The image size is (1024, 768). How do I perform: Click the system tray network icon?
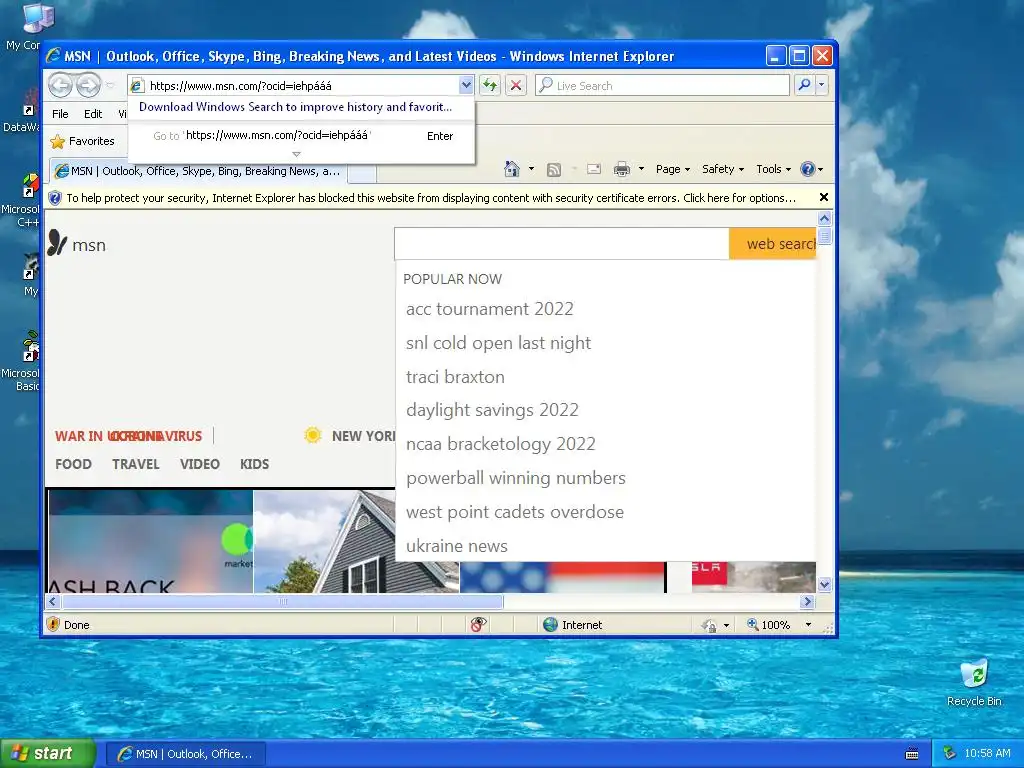click(x=950, y=753)
